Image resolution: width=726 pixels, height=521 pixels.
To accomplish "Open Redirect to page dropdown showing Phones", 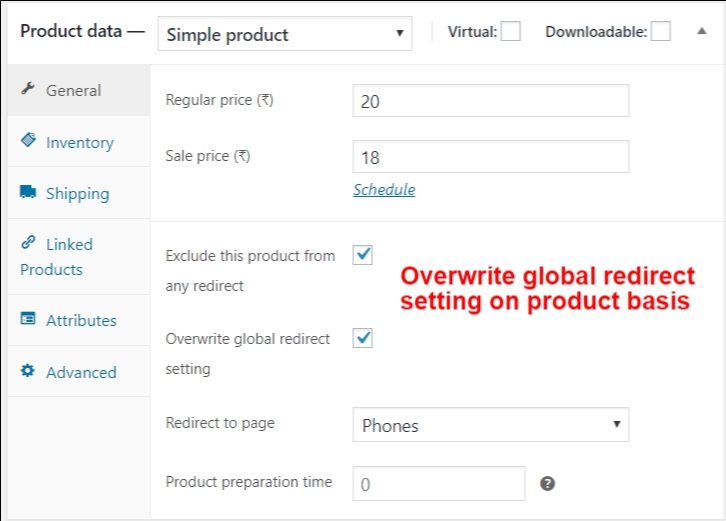I will (x=490, y=425).
